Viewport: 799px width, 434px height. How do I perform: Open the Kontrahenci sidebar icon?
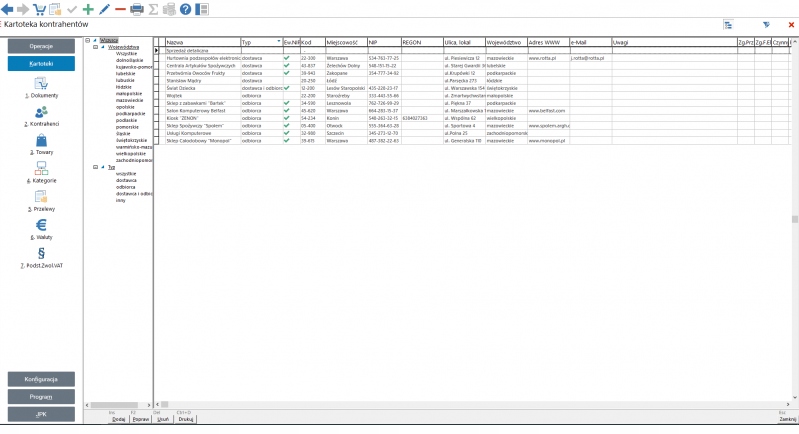(41, 112)
